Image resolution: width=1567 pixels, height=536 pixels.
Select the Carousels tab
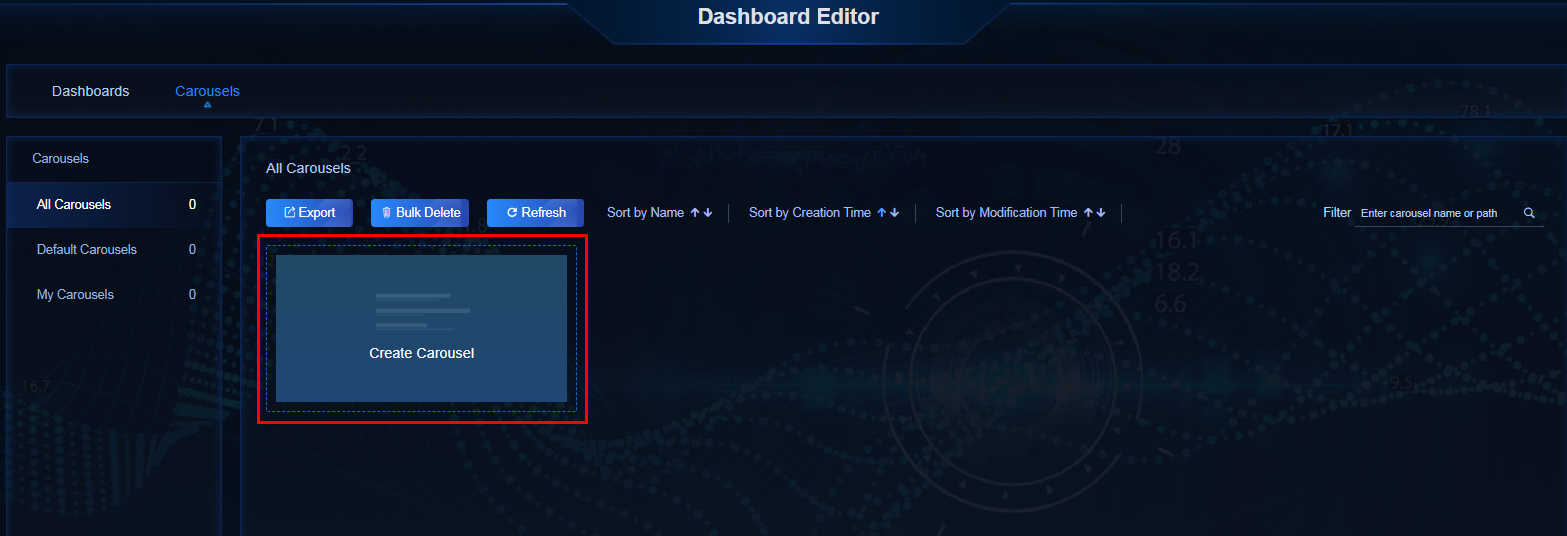tap(207, 91)
